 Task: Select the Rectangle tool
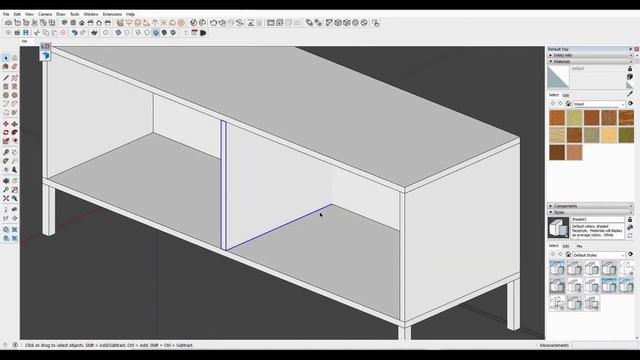(x=6, y=87)
